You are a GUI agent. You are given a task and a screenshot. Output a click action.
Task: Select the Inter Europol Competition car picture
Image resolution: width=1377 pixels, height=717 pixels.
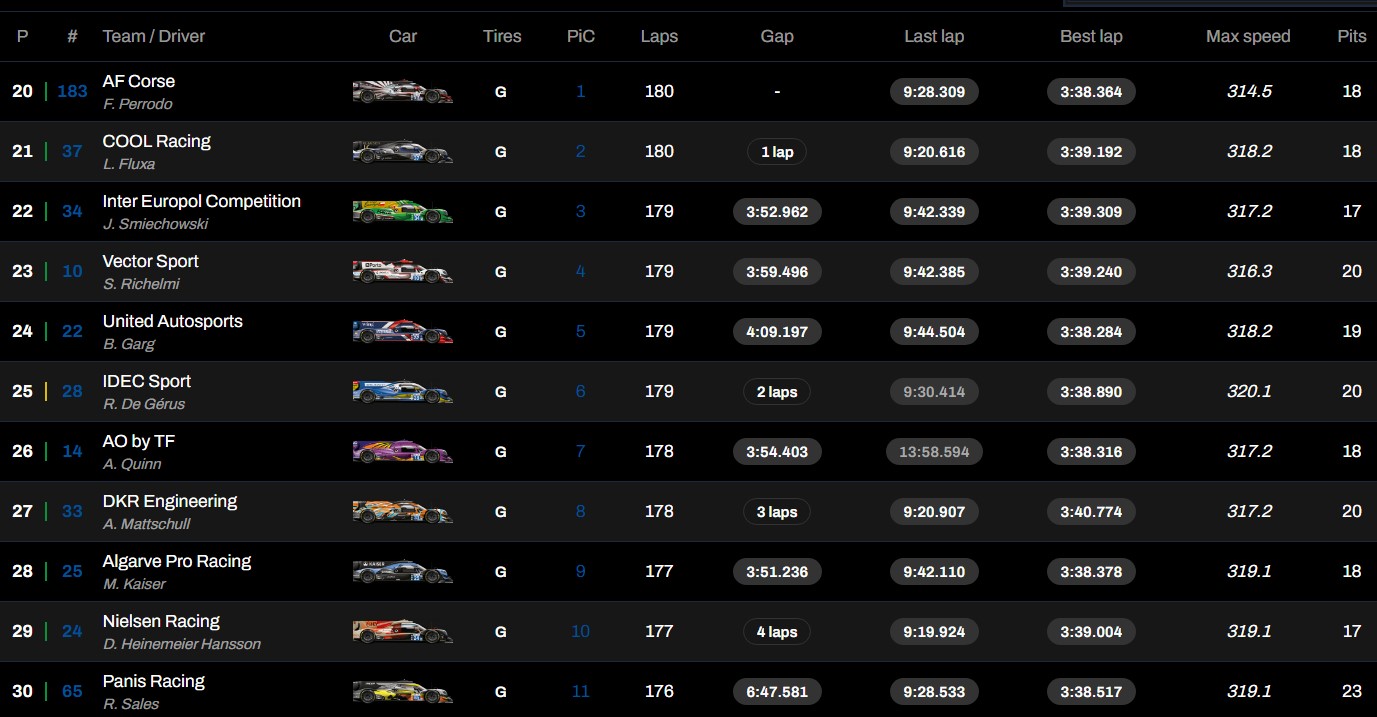point(402,211)
